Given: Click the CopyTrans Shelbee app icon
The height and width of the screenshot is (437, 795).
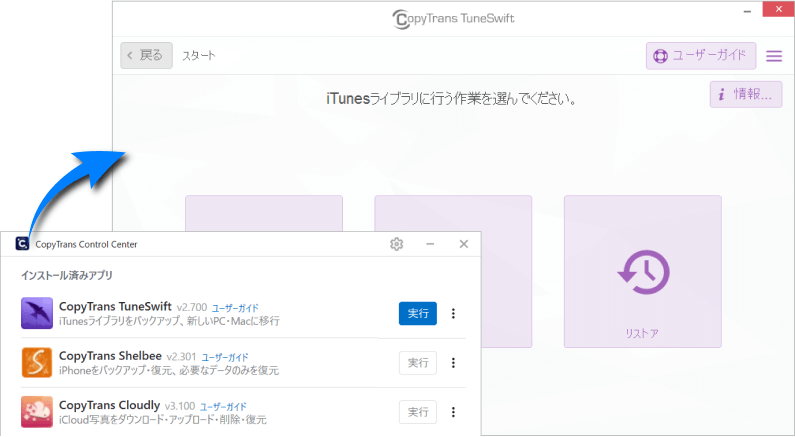Looking at the screenshot, I should [x=37, y=362].
